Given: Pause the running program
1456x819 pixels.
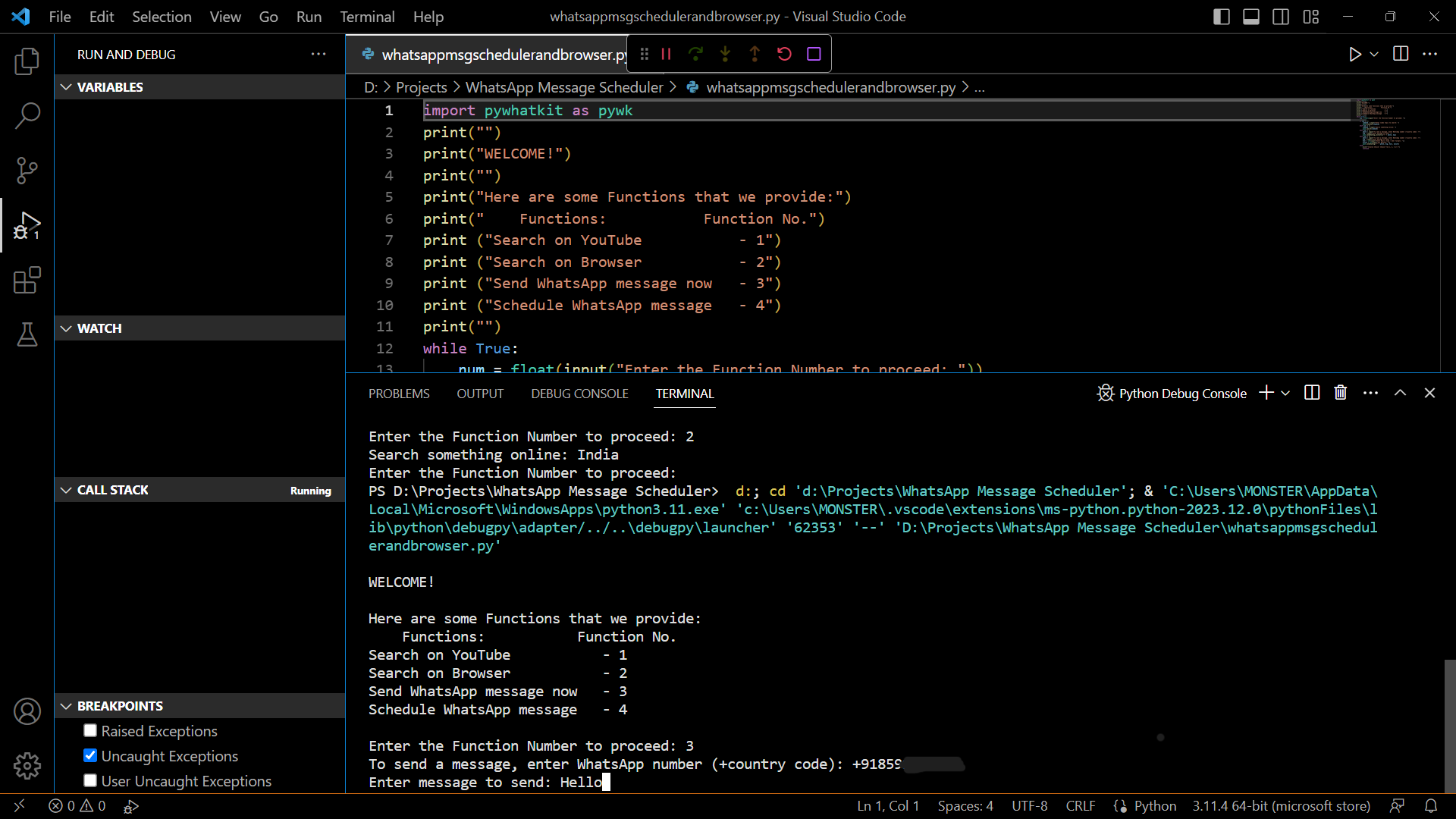Looking at the screenshot, I should [666, 53].
